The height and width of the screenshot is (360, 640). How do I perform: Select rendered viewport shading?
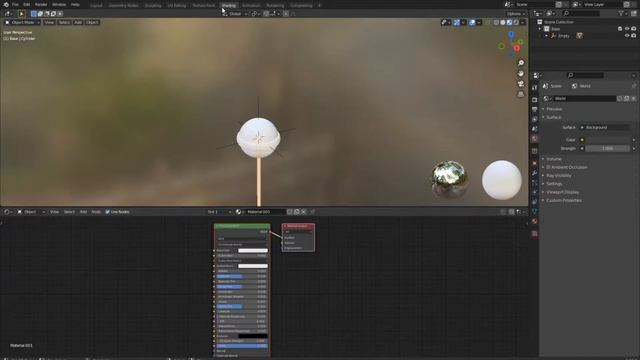tap(516, 22)
